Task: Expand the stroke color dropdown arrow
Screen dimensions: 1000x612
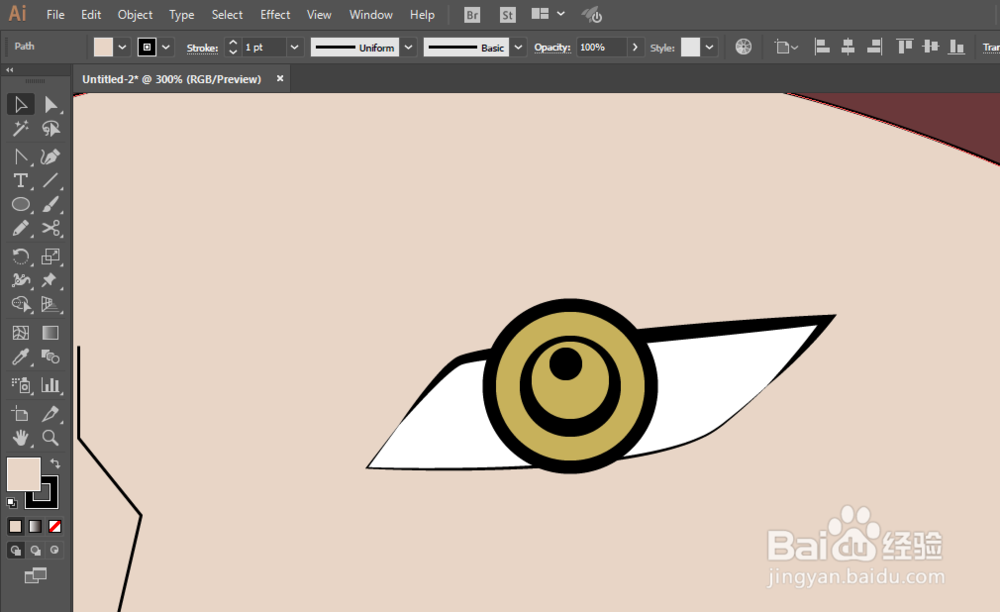Action: click(x=166, y=47)
